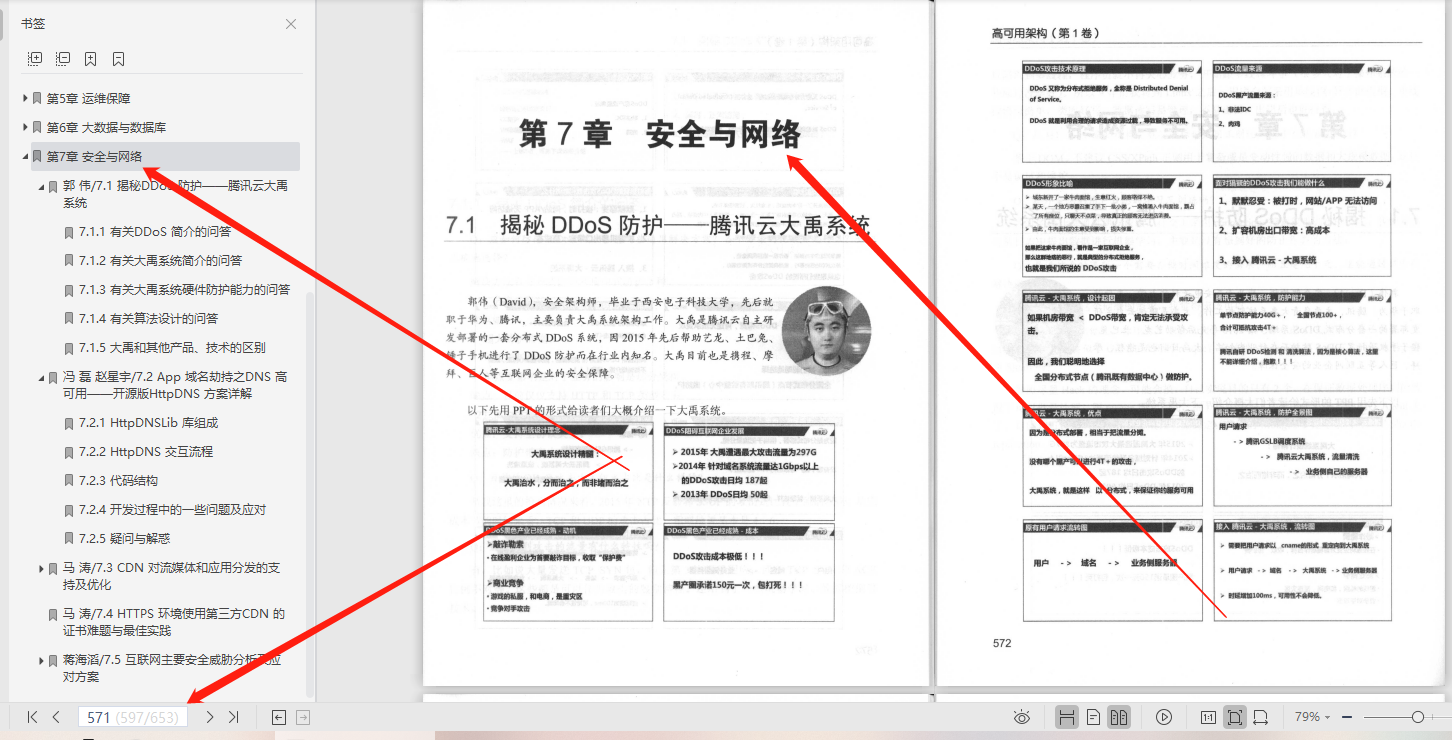Click heading 7.1 揭秘 DDoS 防护 on page

[658, 225]
